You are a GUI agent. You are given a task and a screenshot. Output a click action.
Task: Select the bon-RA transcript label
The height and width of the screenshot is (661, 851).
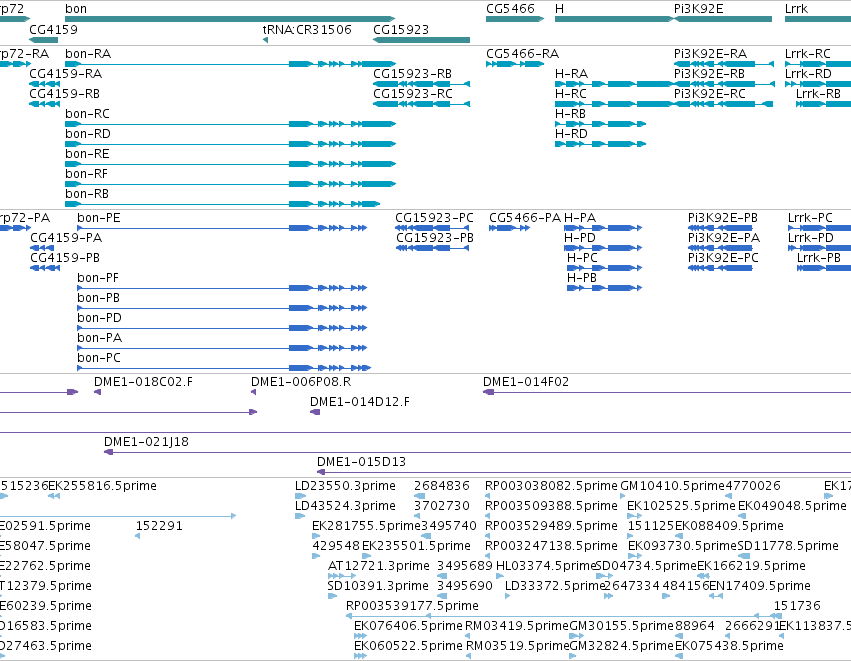pyautogui.click(x=88, y=54)
